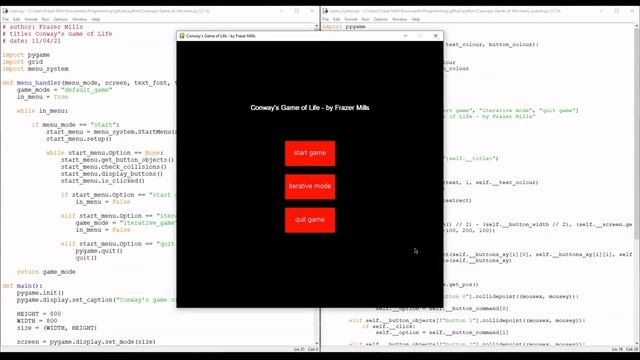This screenshot has width=640, height=360.
Task: Open Run menu in menu_system.py window
Action: (x=365, y=19)
